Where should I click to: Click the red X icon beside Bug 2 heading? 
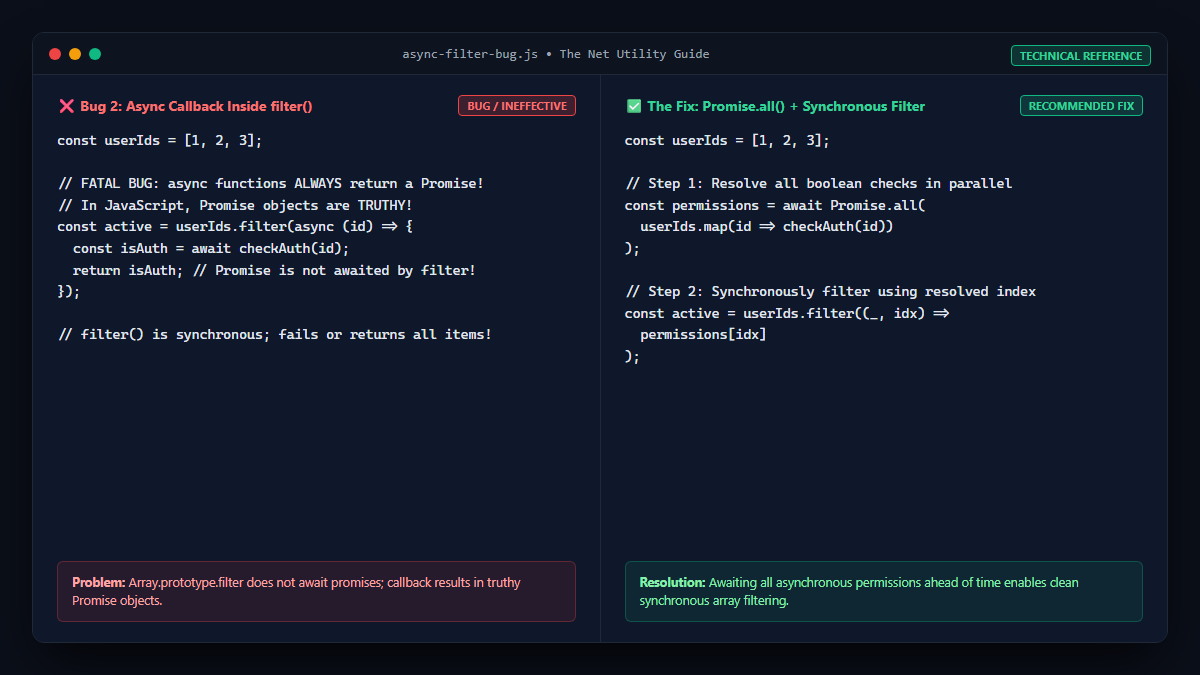pos(66,106)
